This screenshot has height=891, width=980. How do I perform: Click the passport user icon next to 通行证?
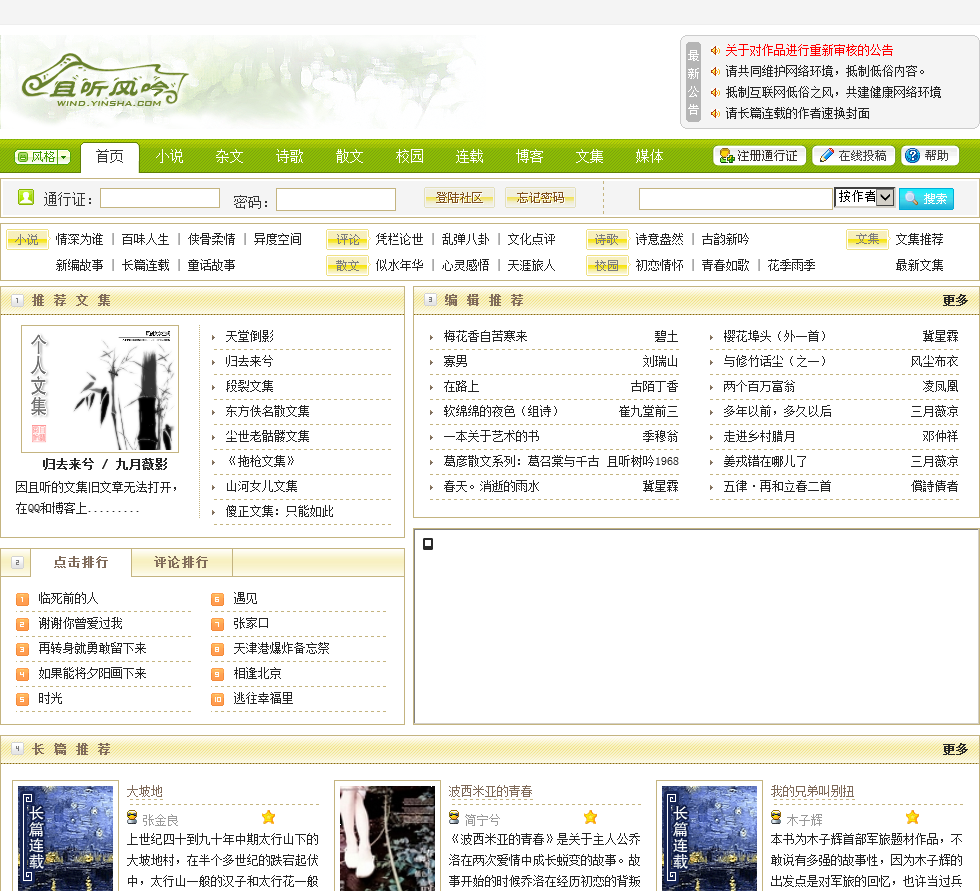pos(26,197)
